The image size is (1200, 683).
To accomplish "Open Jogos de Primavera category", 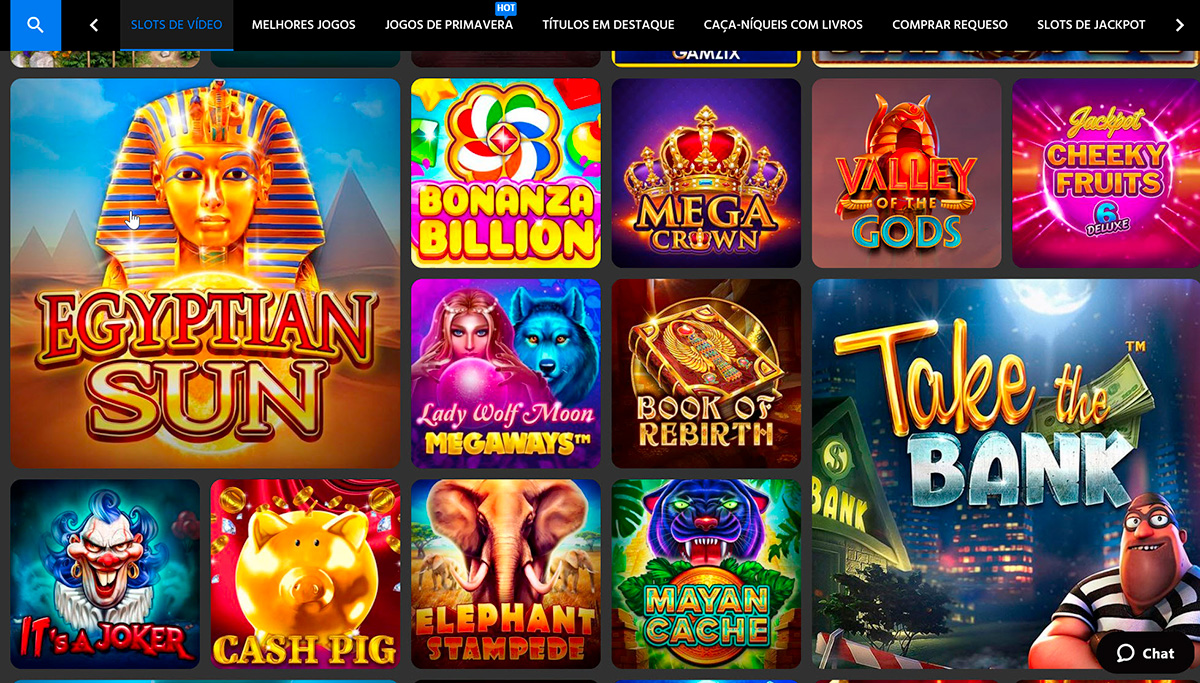I will coord(449,25).
